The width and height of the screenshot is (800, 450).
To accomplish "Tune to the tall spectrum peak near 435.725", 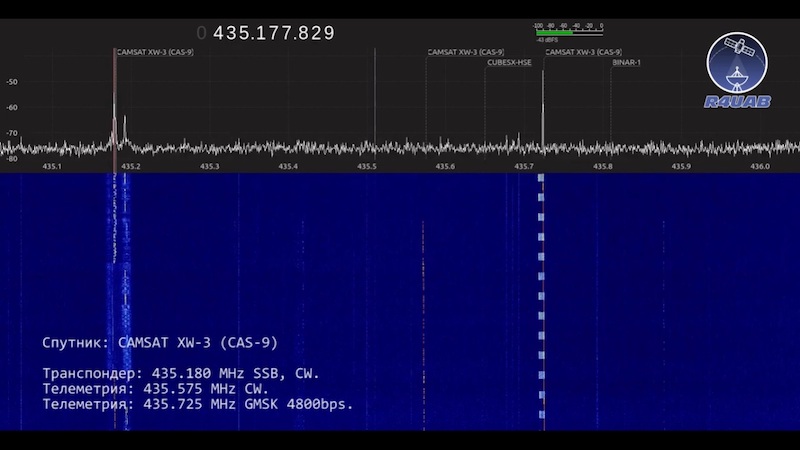I will (543, 100).
